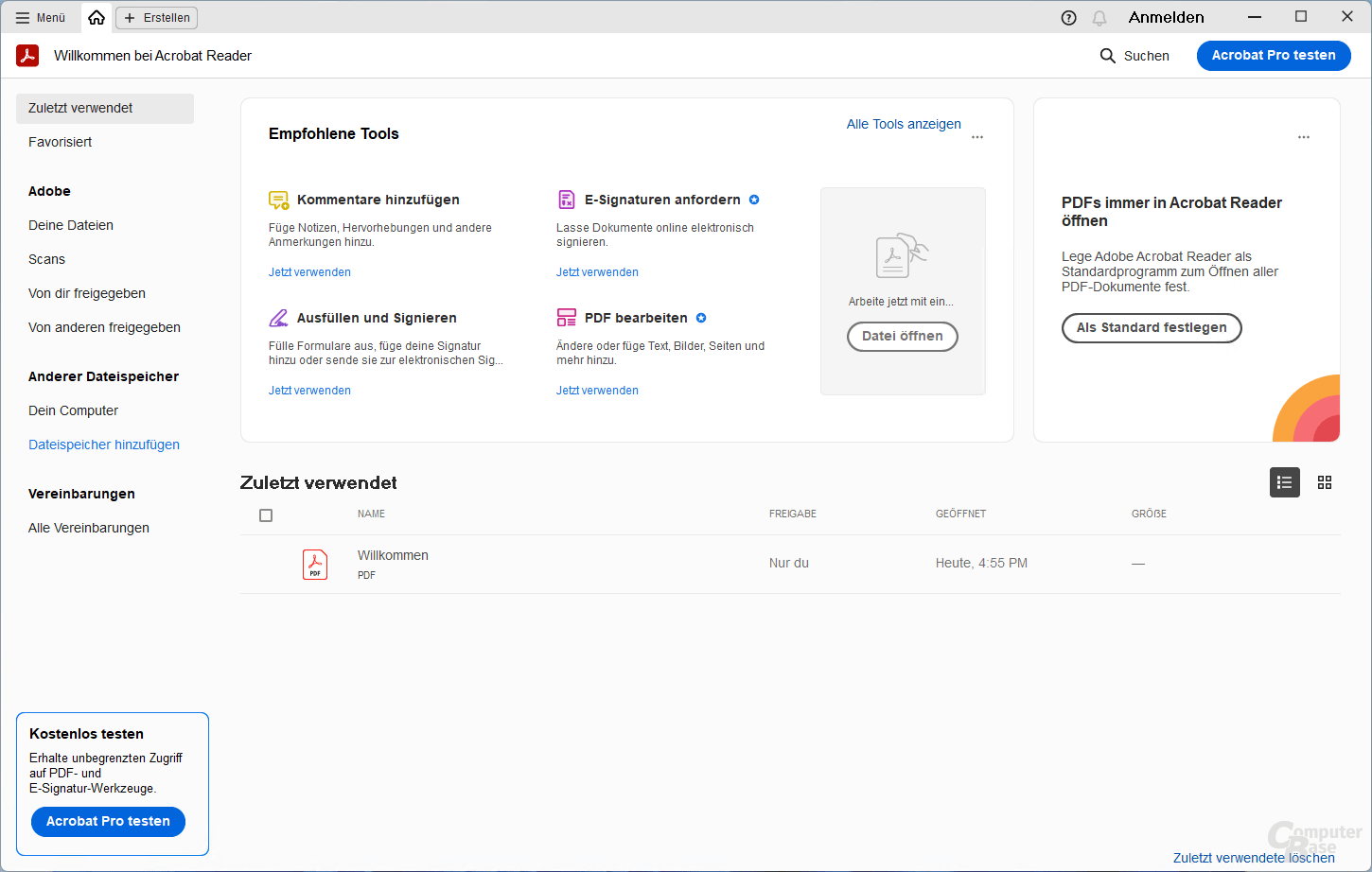This screenshot has height=872, width=1372.
Task: Open the home tab icon
Action: click(97, 17)
